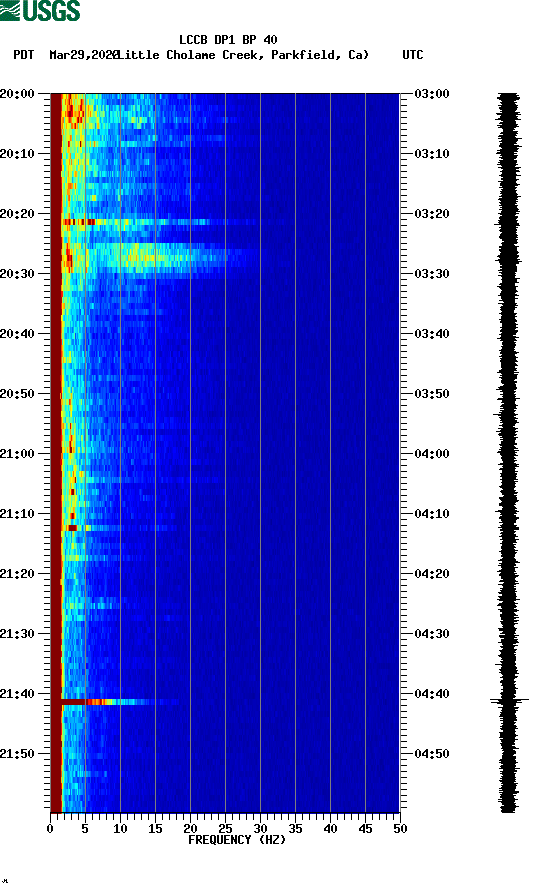Click the '5' frequency axis tick label
Screen dimensions: 552x892
(x=85, y=829)
